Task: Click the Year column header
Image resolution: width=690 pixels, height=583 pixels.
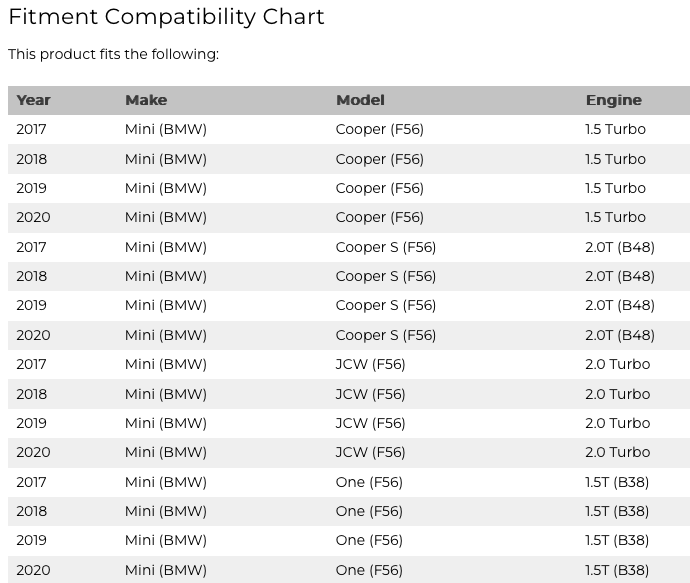Action: (x=33, y=100)
